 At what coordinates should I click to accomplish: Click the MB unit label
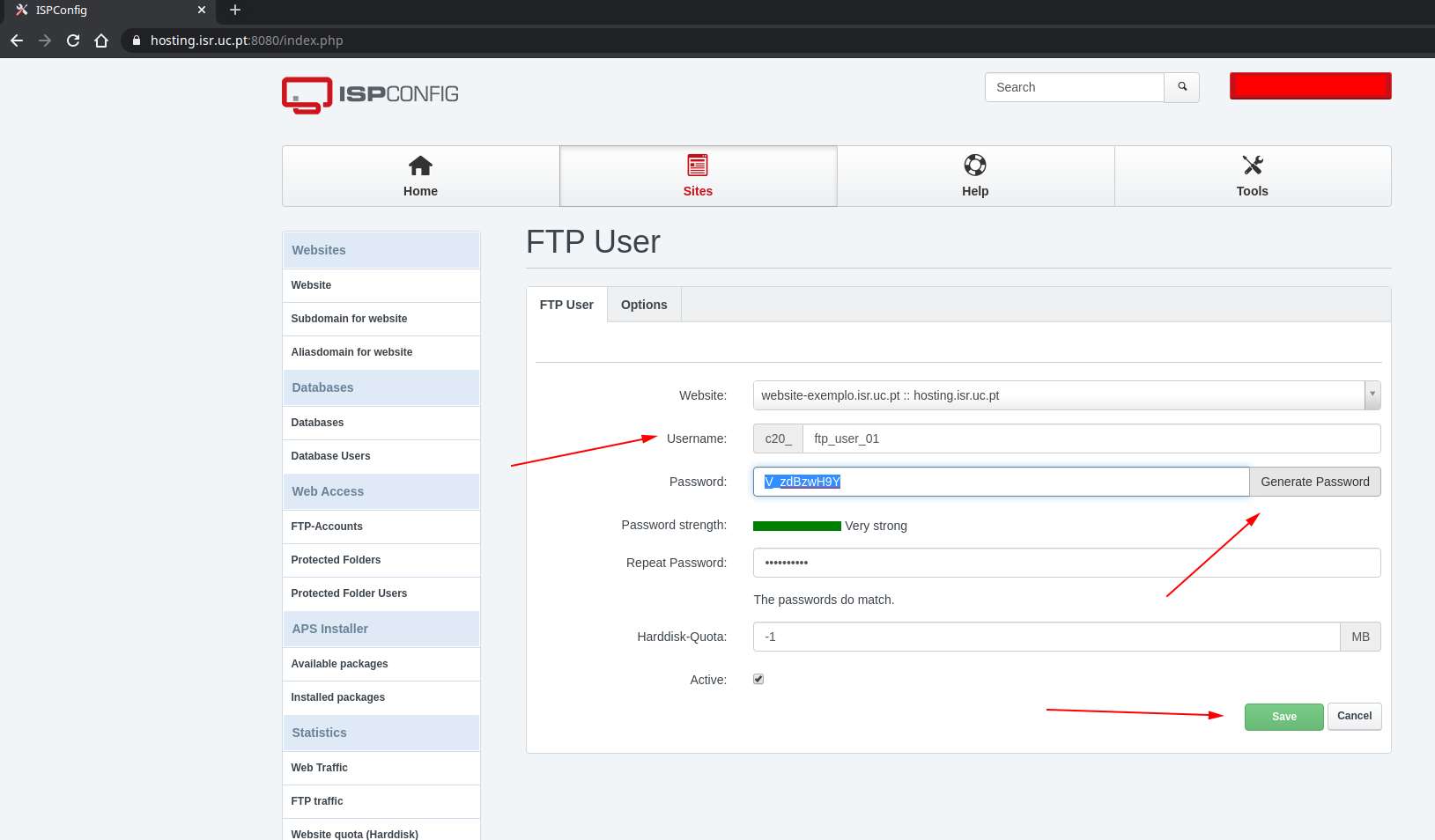point(1361,637)
